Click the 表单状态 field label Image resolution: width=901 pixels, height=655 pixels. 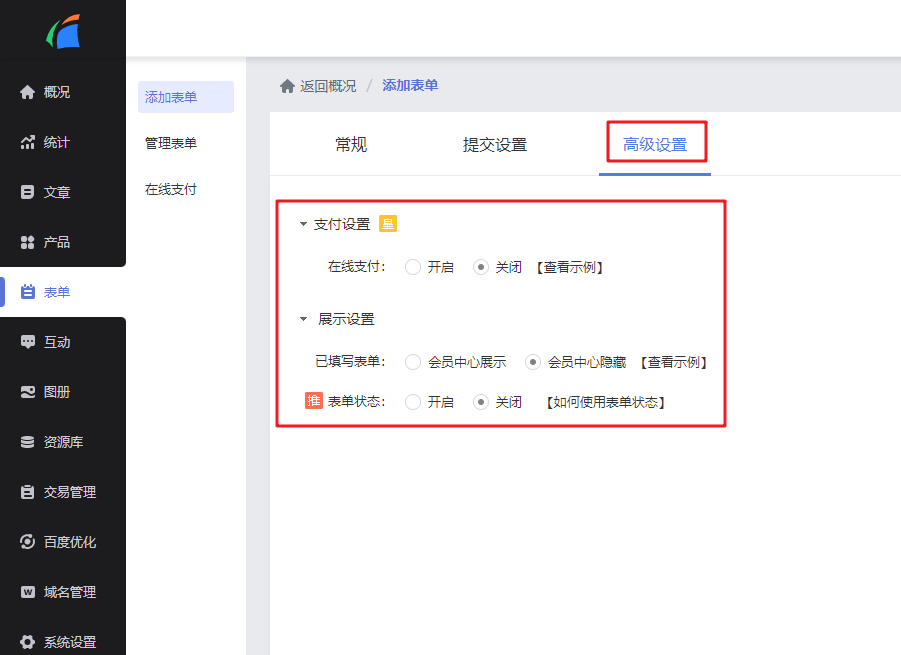tap(356, 402)
